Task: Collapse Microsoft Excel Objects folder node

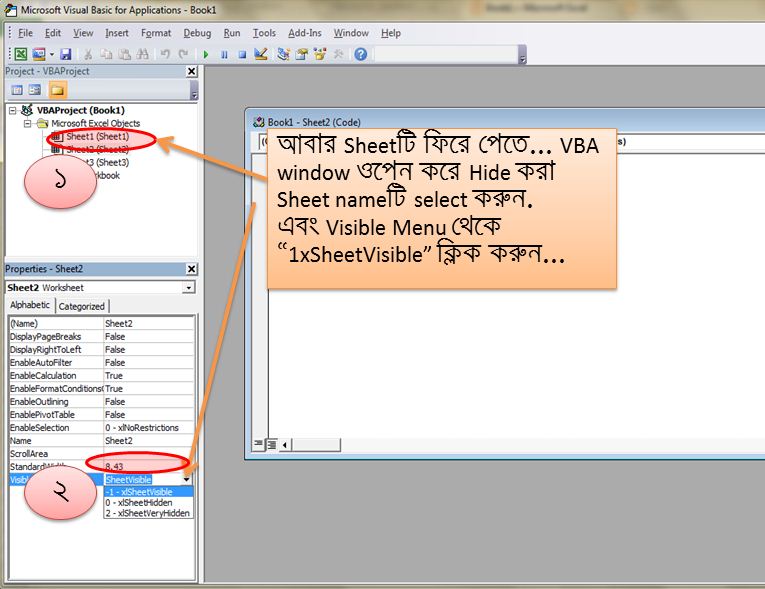Action: coord(28,123)
